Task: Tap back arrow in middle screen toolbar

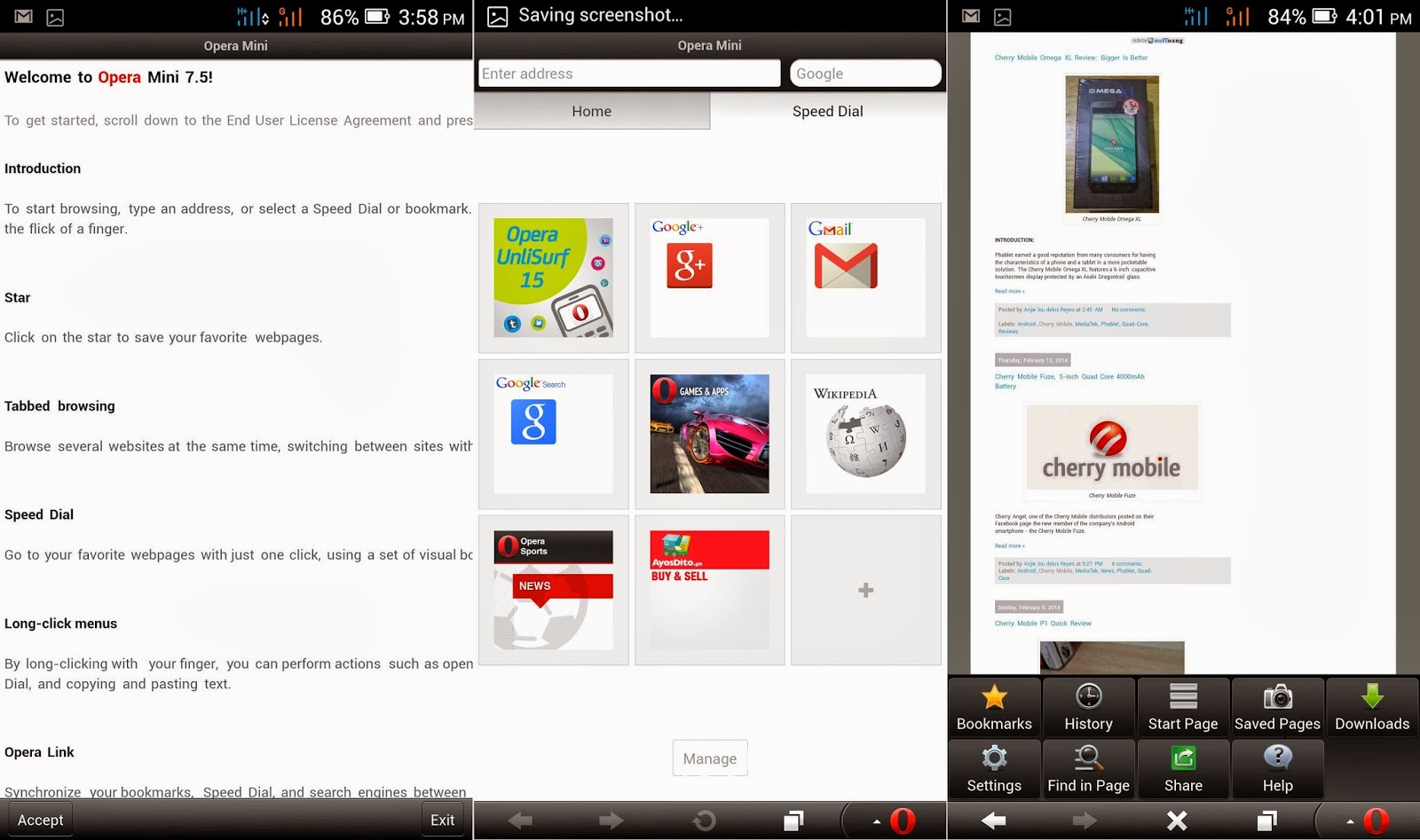Action: tap(520, 820)
